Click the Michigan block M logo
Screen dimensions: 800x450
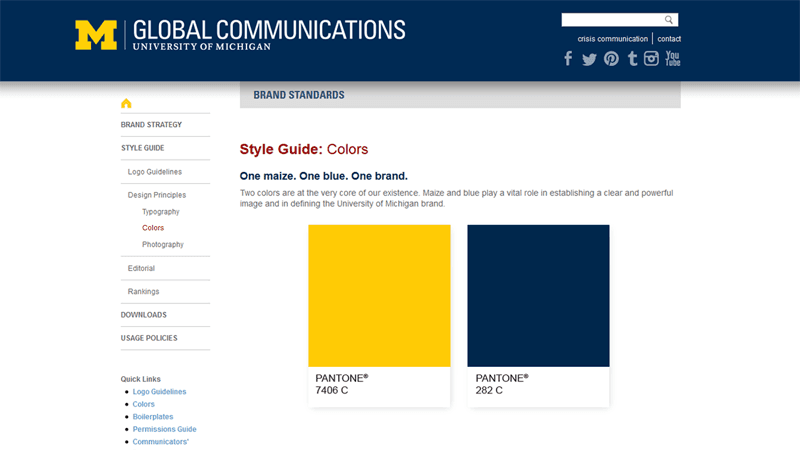(96, 34)
